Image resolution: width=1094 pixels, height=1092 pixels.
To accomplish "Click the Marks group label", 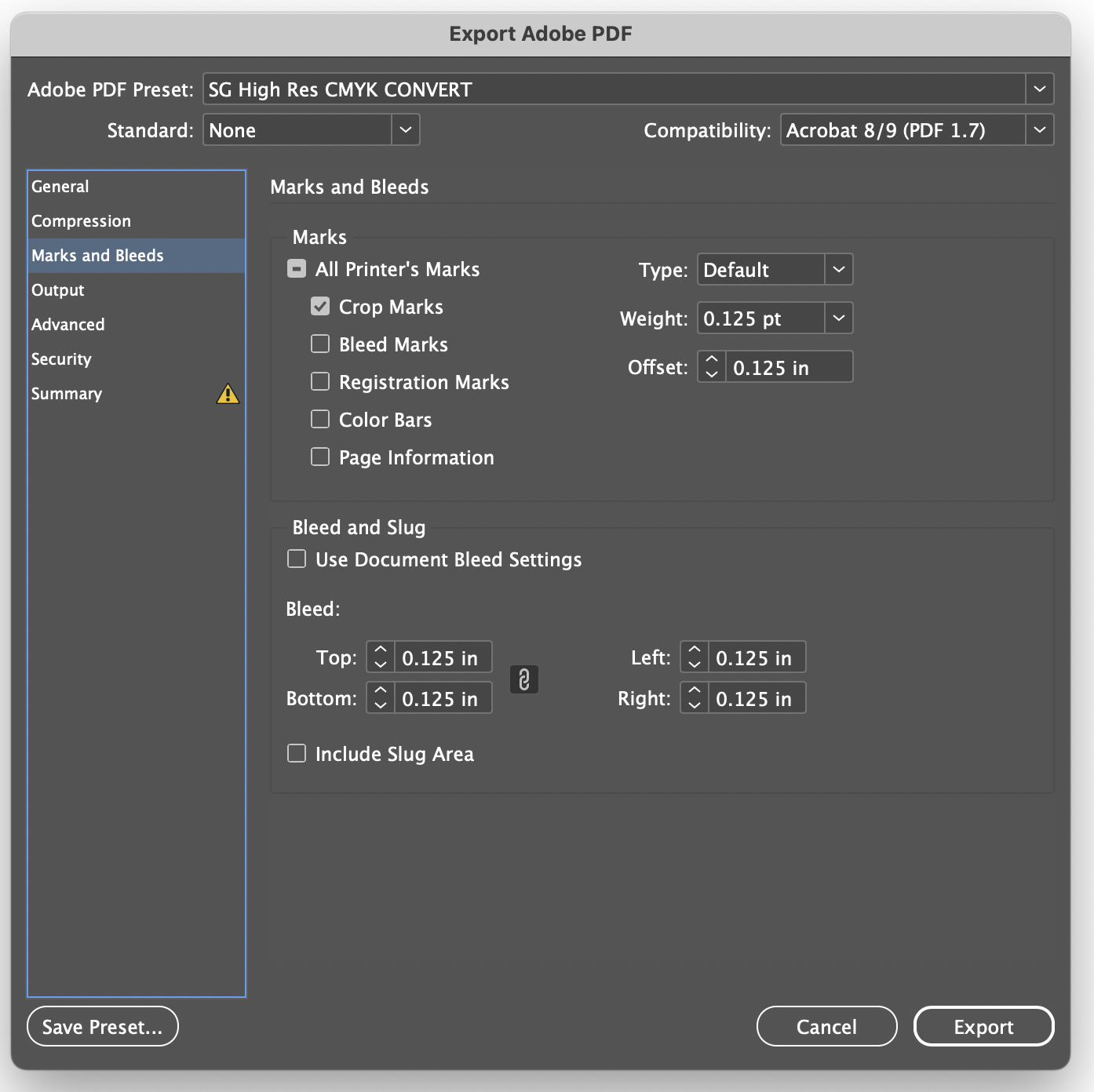I will point(319,237).
